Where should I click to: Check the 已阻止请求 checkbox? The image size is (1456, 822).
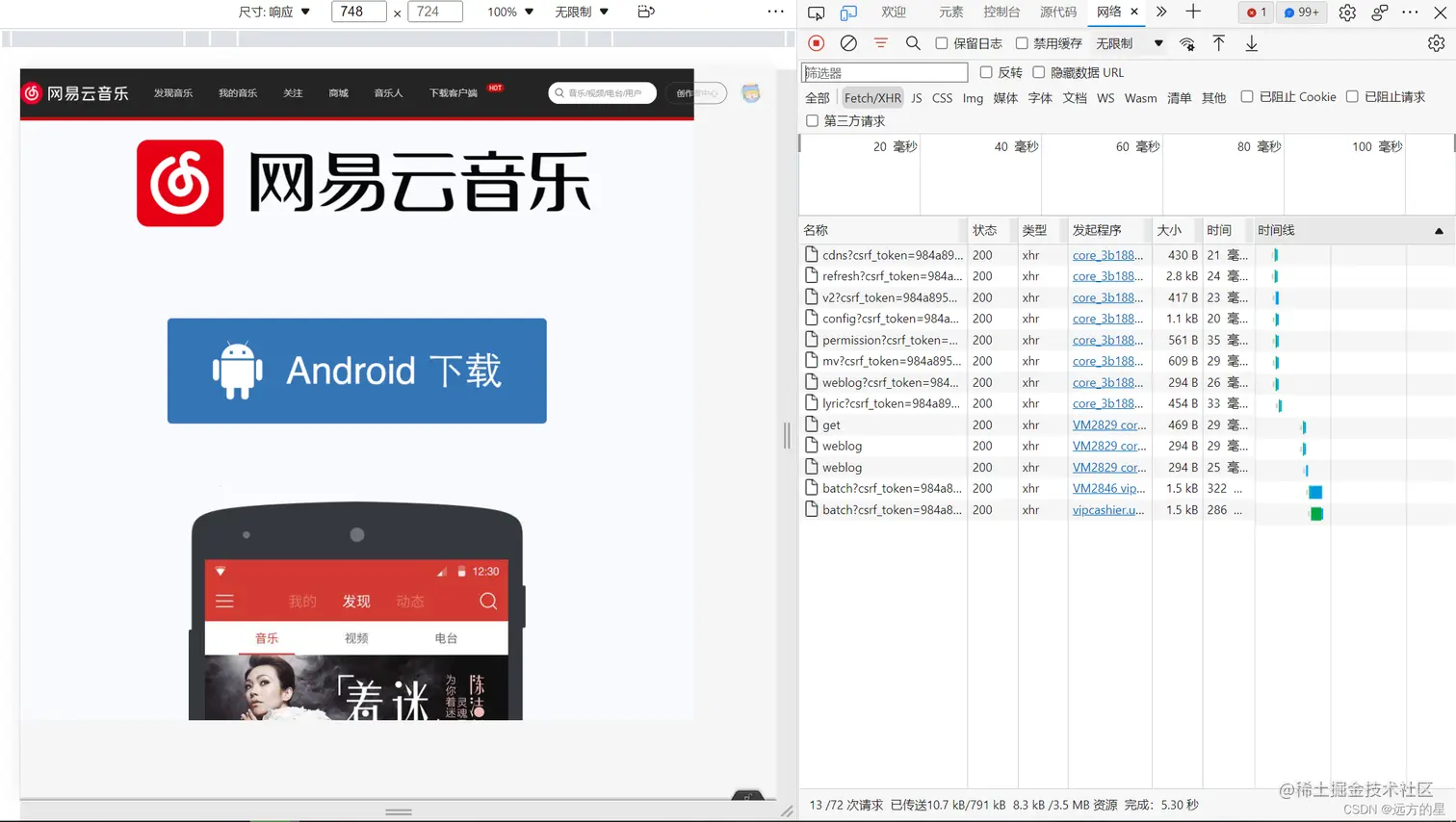point(1352,96)
